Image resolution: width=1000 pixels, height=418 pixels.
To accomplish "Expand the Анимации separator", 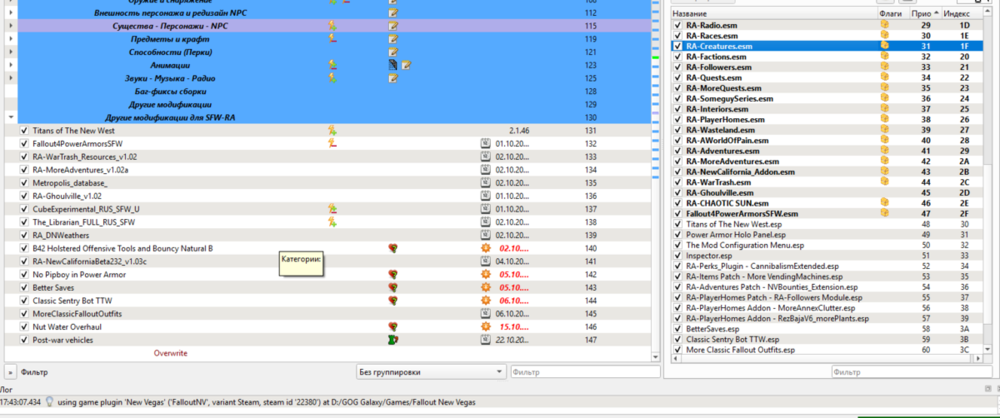I will tap(11, 65).
